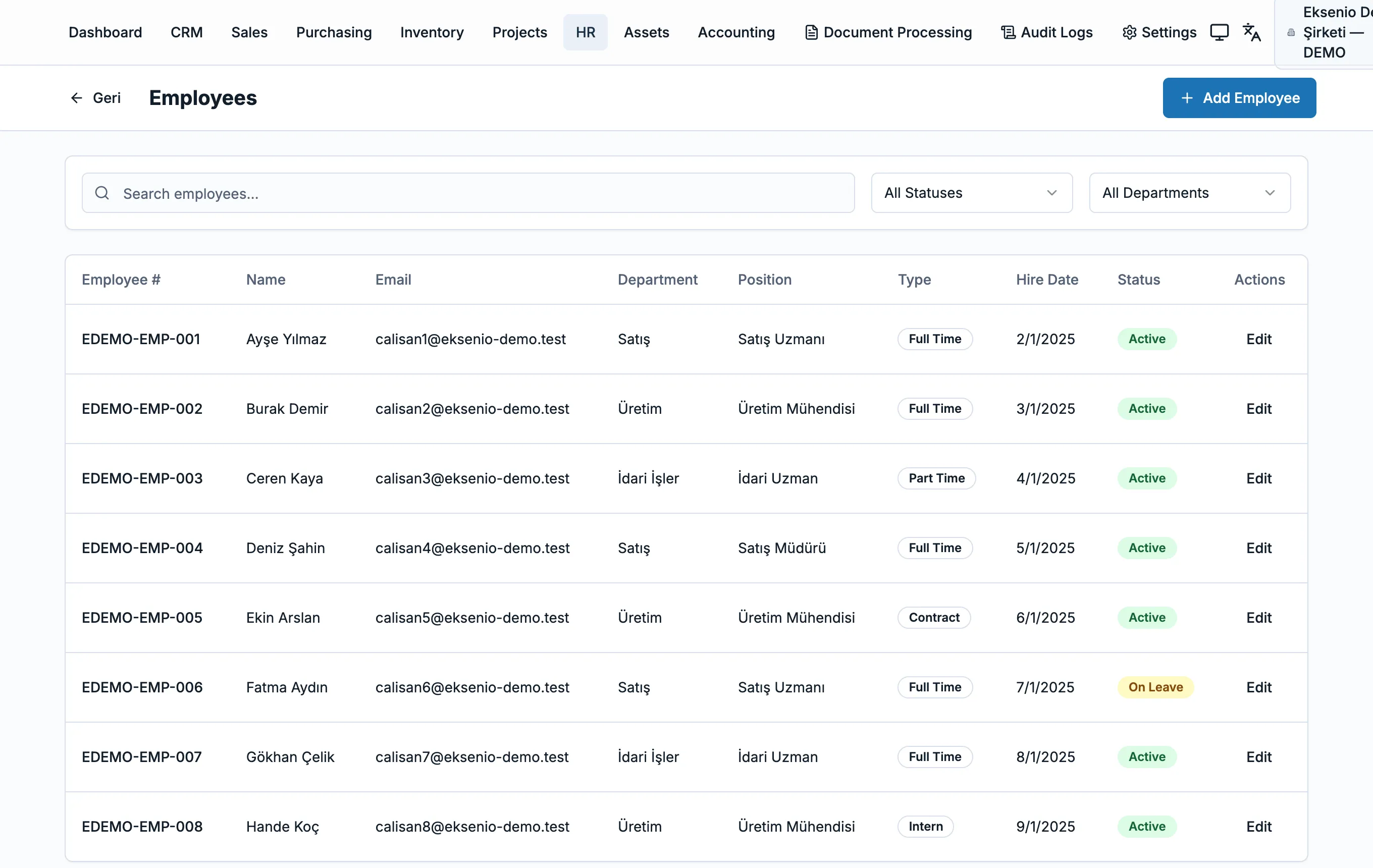The height and width of the screenshot is (868, 1373).
Task: Navigate to Projects
Action: 519,32
